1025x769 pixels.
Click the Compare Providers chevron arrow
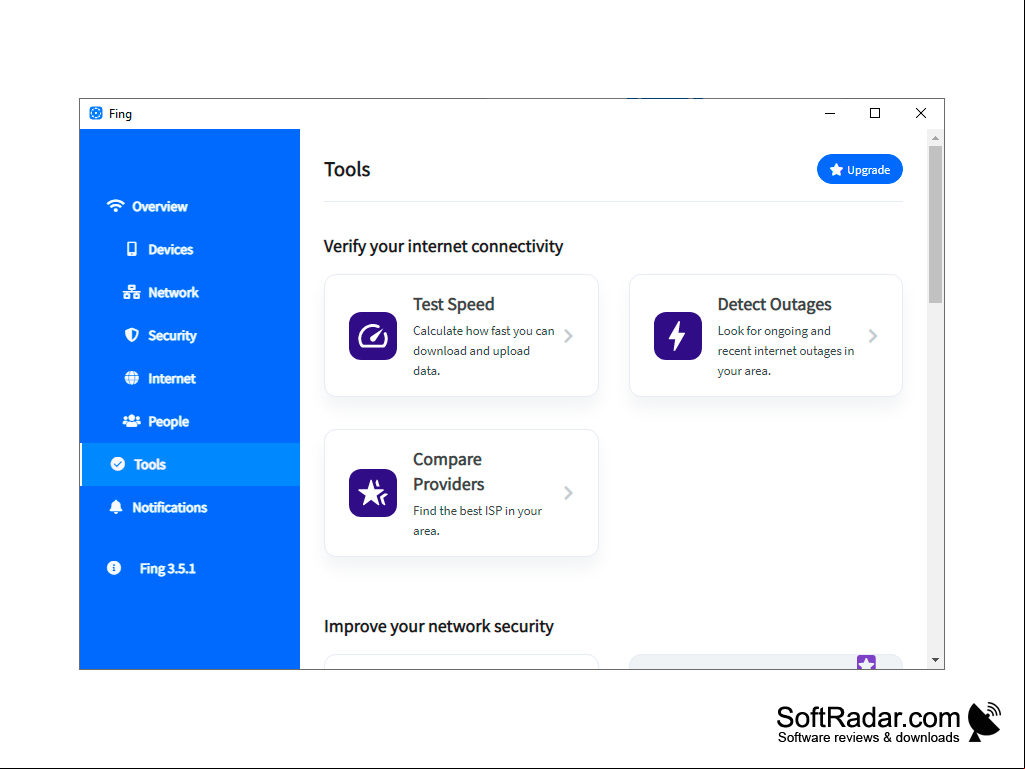coord(569,492)
